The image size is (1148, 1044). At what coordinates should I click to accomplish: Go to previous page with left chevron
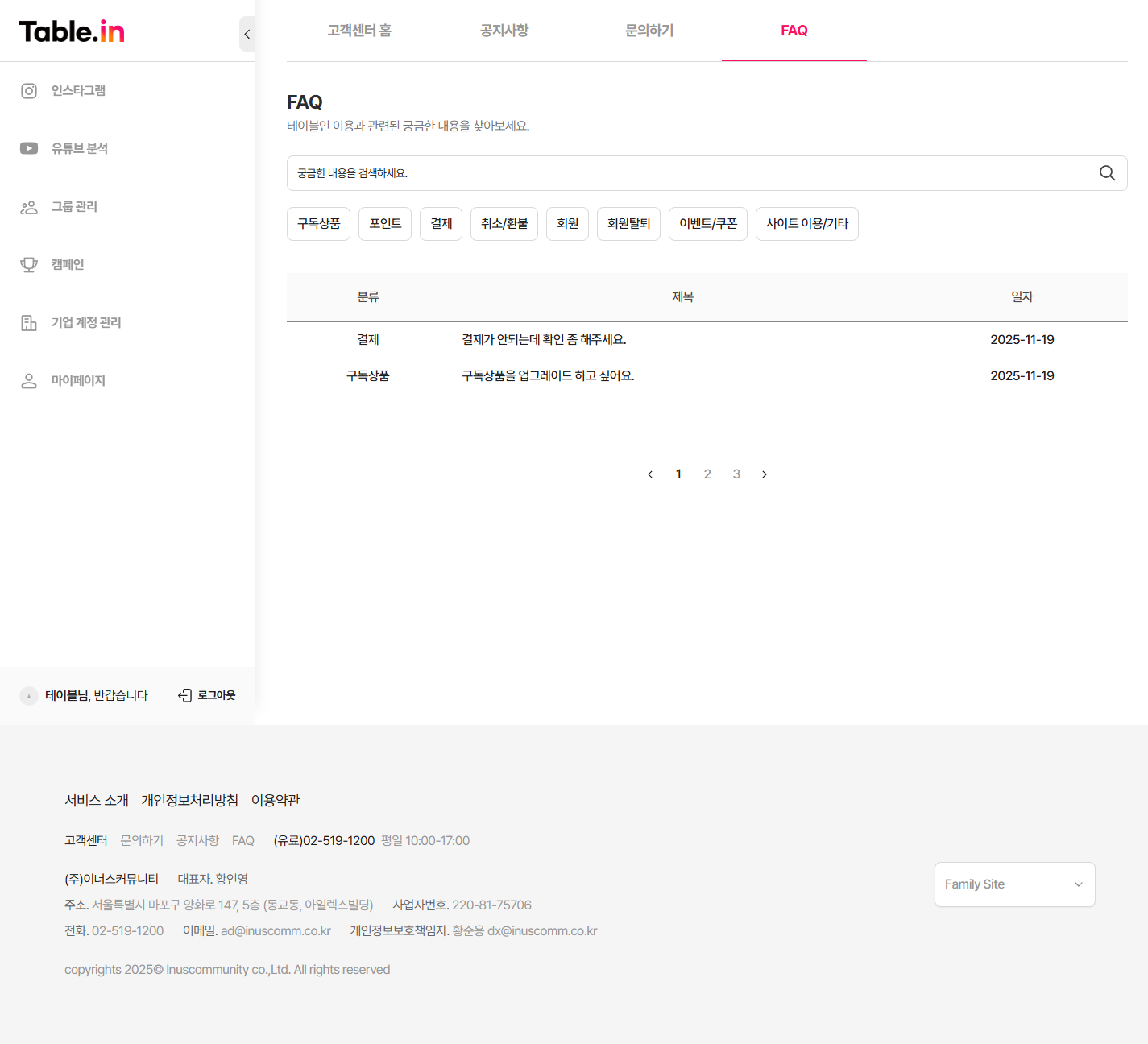[650, 474]
